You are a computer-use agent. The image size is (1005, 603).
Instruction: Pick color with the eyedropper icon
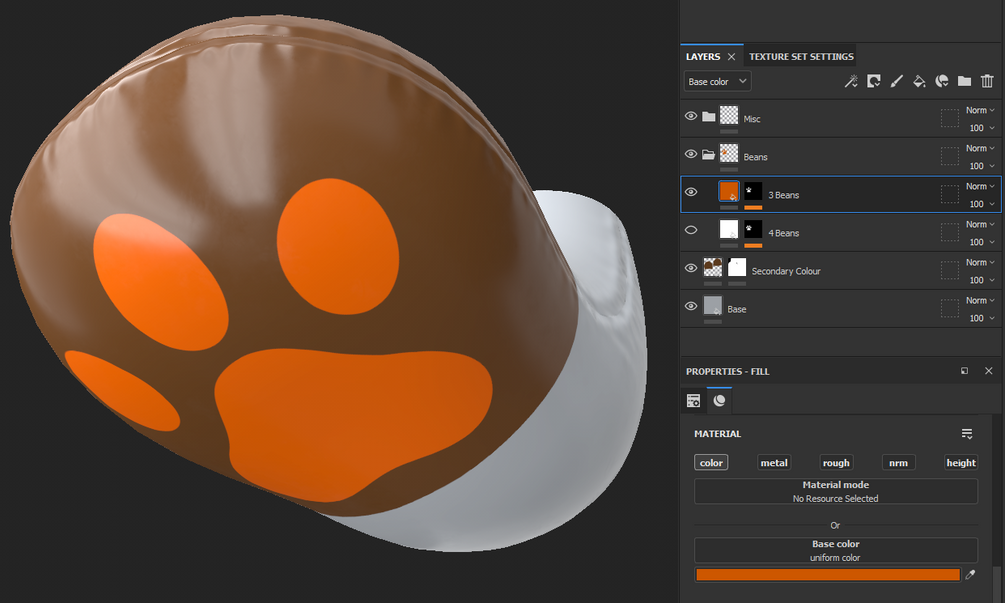coord(970,575)
